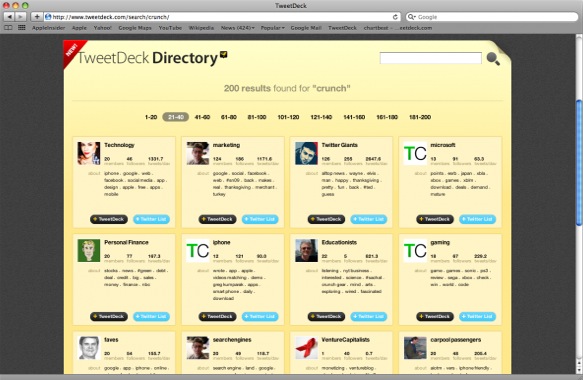
Task: Click the browser vertical scrollbar thumb
Action: click(579, 162)
